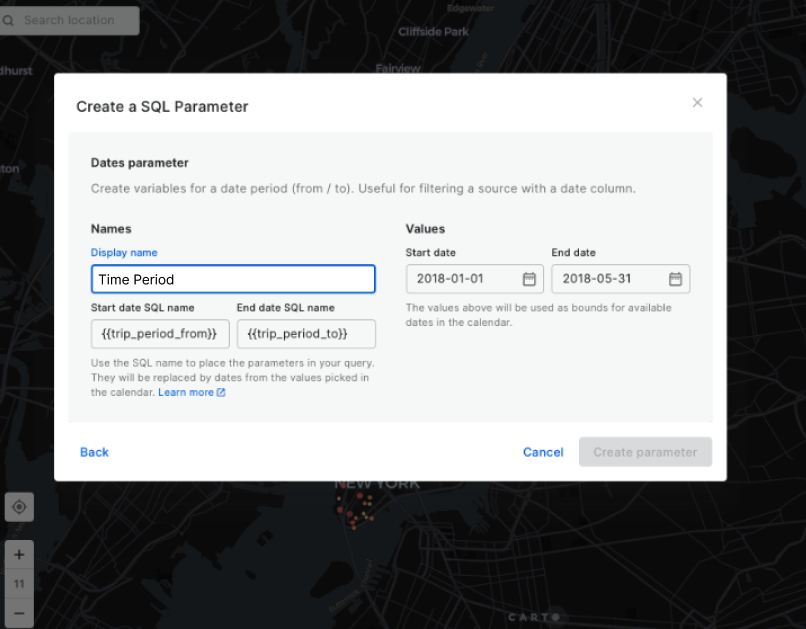This screenshot has height=629, width=806.
Task: Click the geolocate target icon on map
Action: (19, 507)
